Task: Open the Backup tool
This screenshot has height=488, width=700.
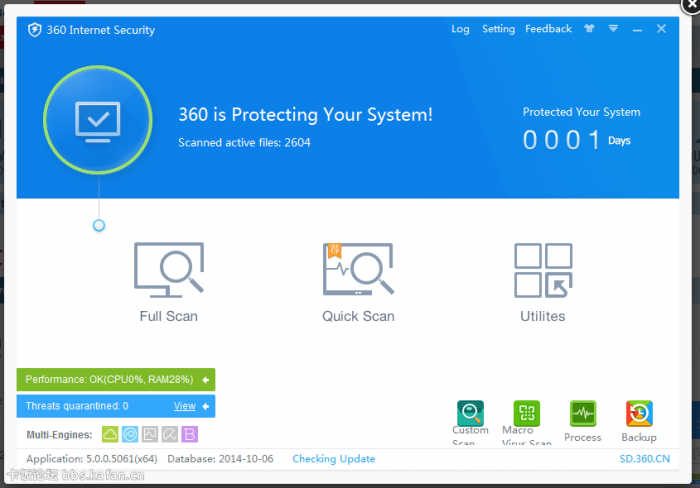Action: point(639,414)
